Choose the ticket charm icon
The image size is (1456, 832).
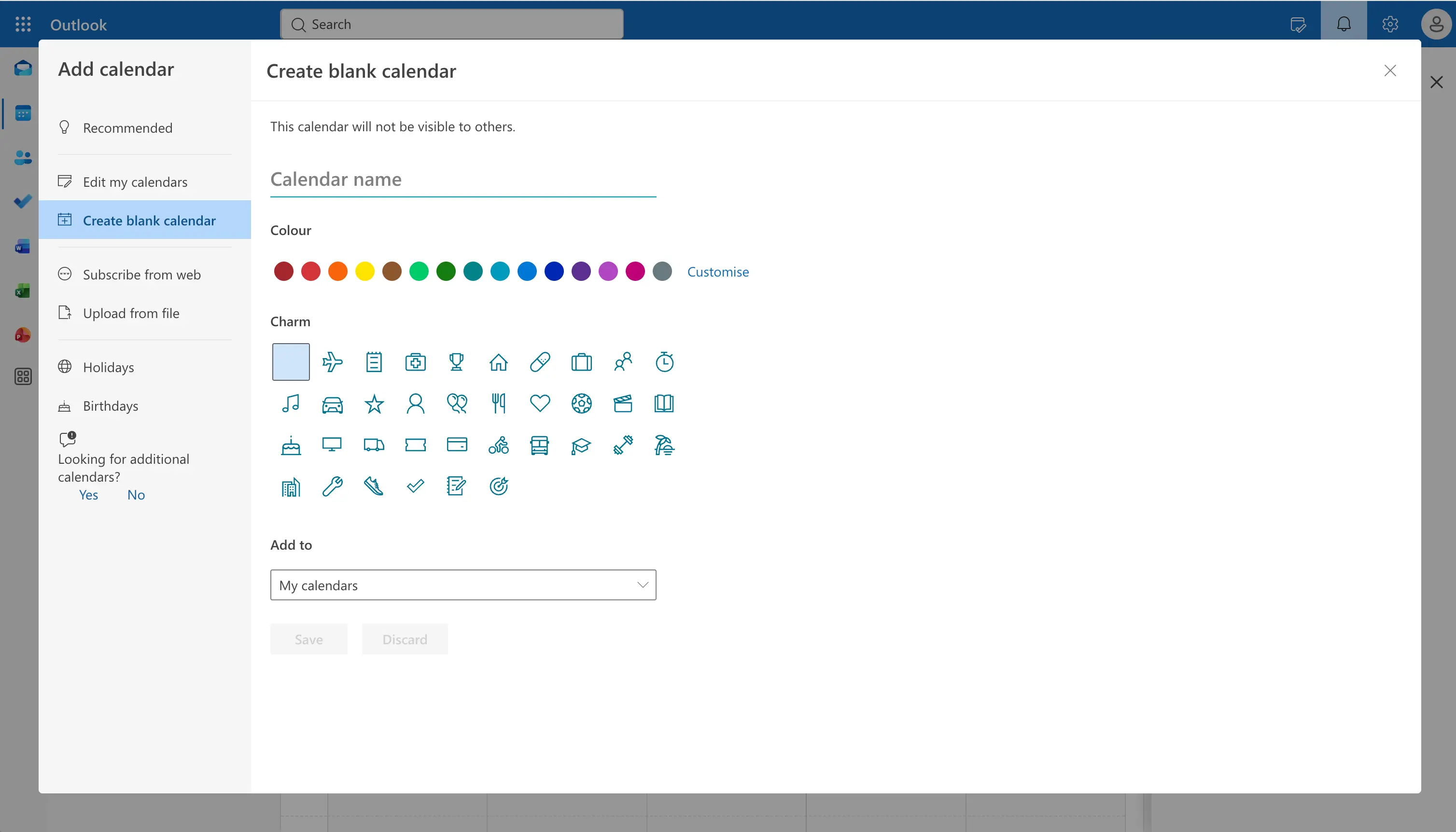(416, 445)
